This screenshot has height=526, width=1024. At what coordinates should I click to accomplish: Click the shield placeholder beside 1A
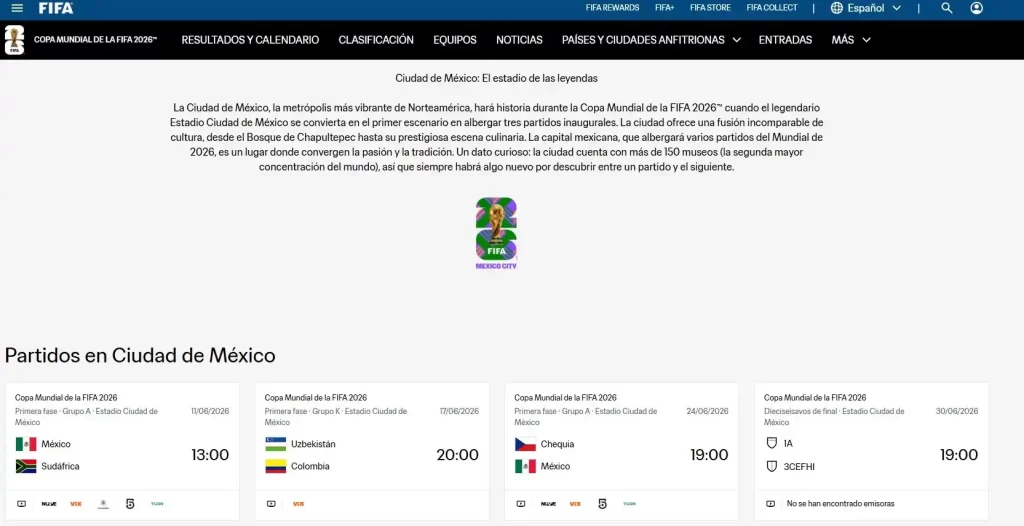pyautogui.click(x=771, y=443)
